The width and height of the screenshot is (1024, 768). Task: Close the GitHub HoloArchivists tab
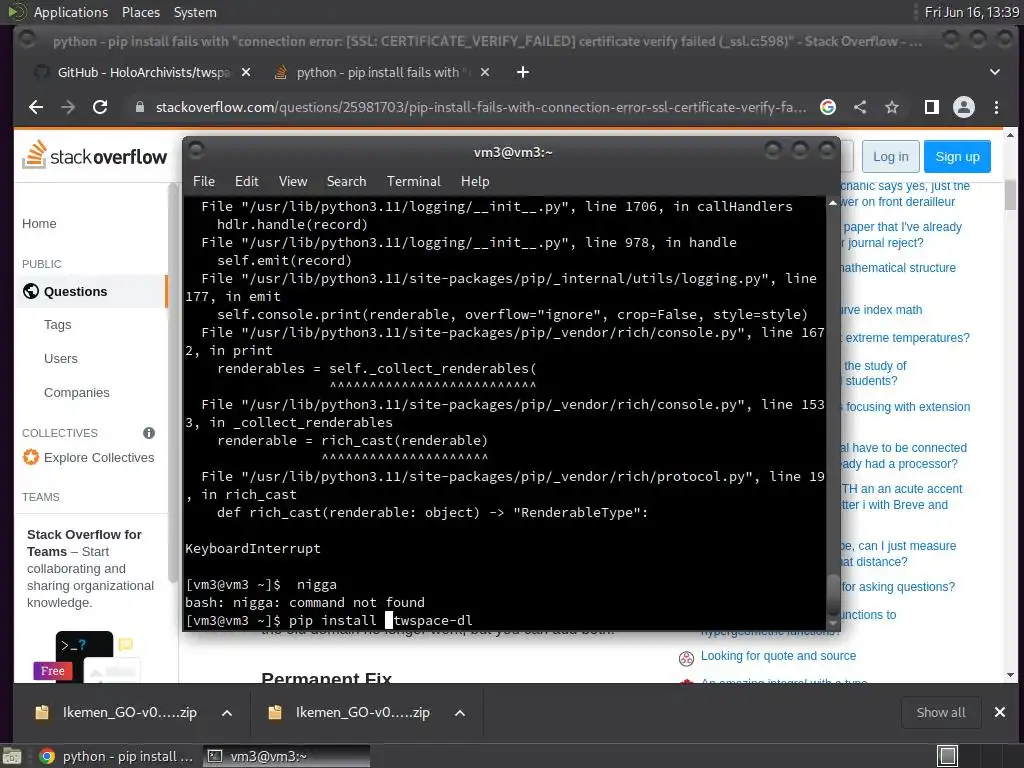[246, 72]
